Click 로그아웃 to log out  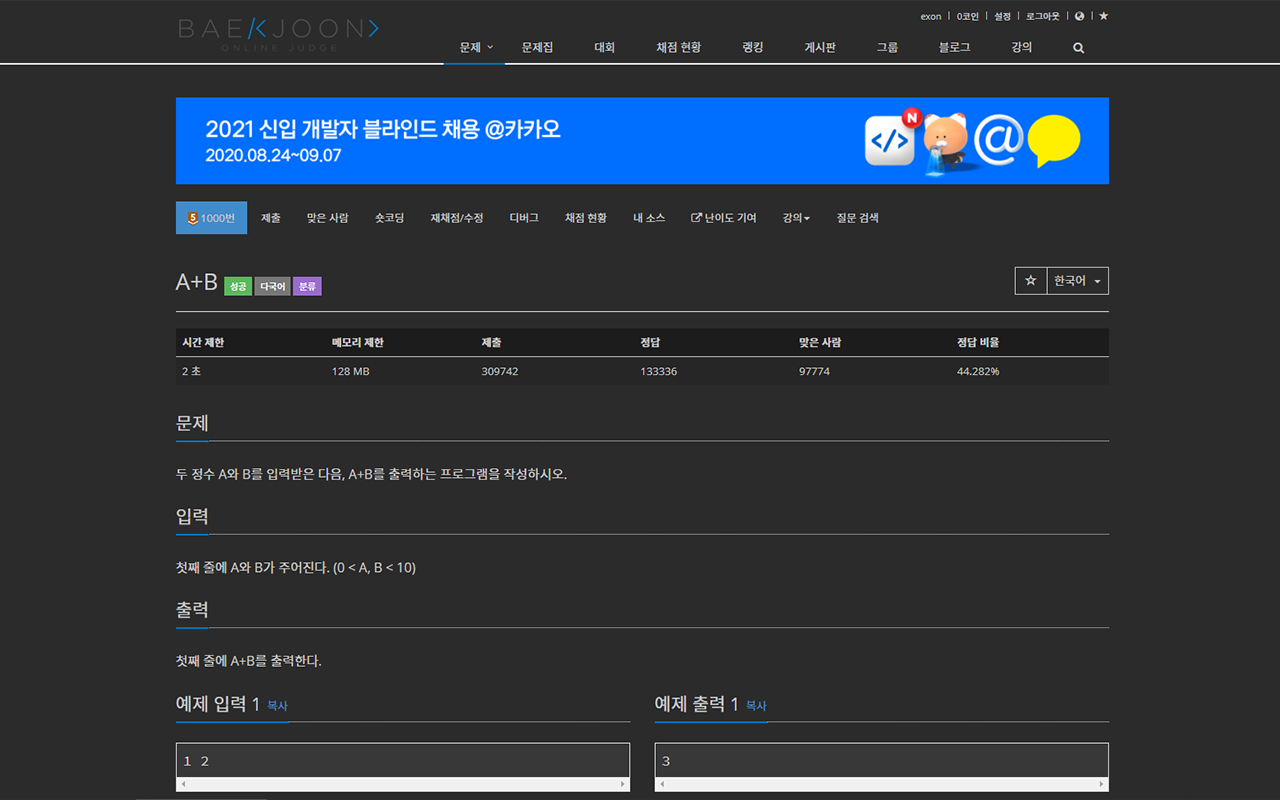[x=1043, y=16]
